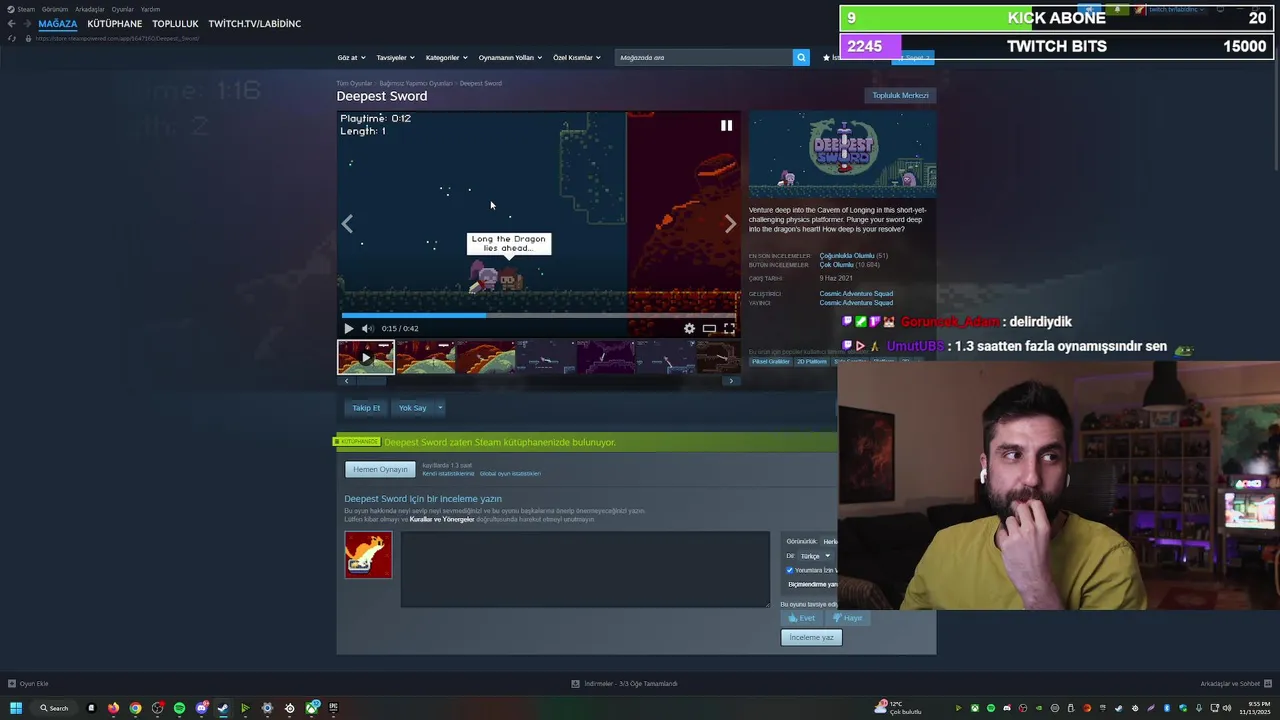Open the Arkadaşlar menu
The width and height of the screenshot is (1280, 720).
(x=90, y=9)
